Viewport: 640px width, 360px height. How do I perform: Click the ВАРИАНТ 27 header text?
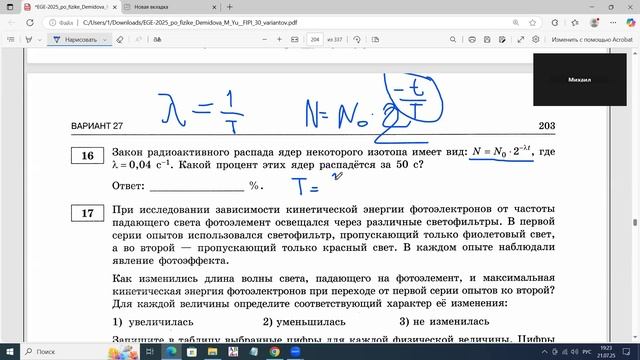[x=97, y=126]
